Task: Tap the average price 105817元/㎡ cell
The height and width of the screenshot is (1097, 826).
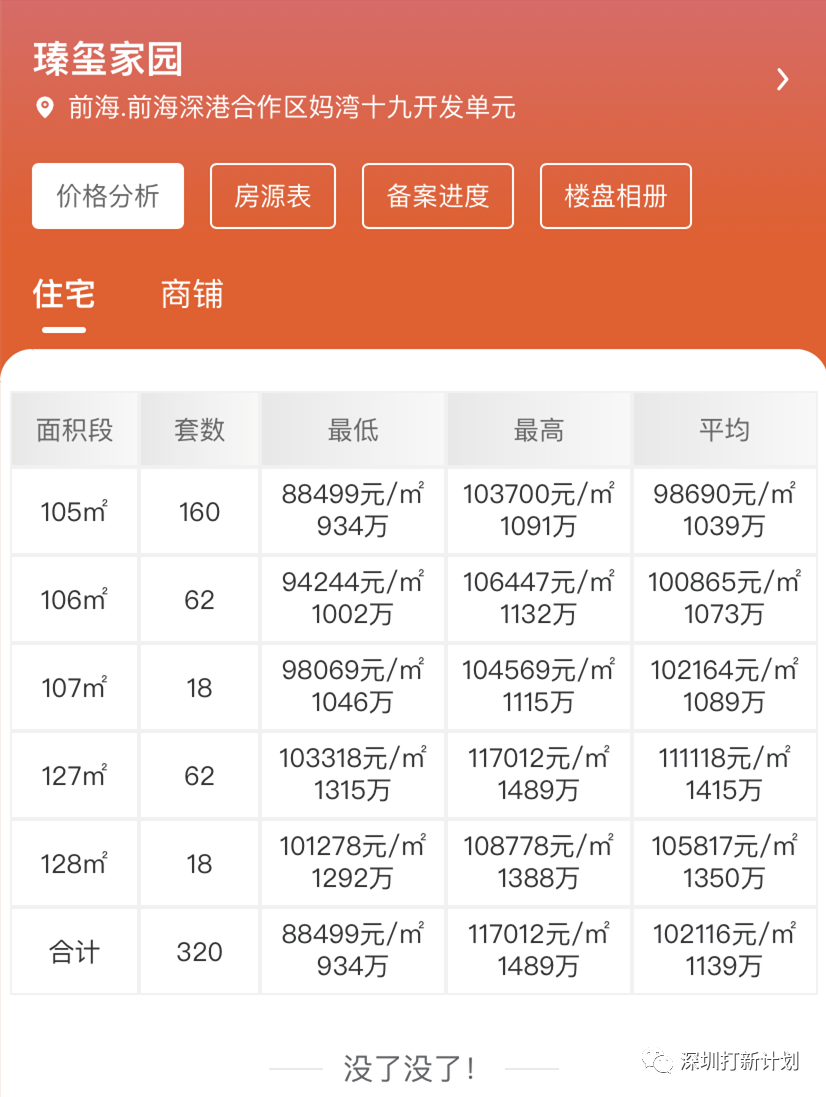Action: click(x=725, y=864)
